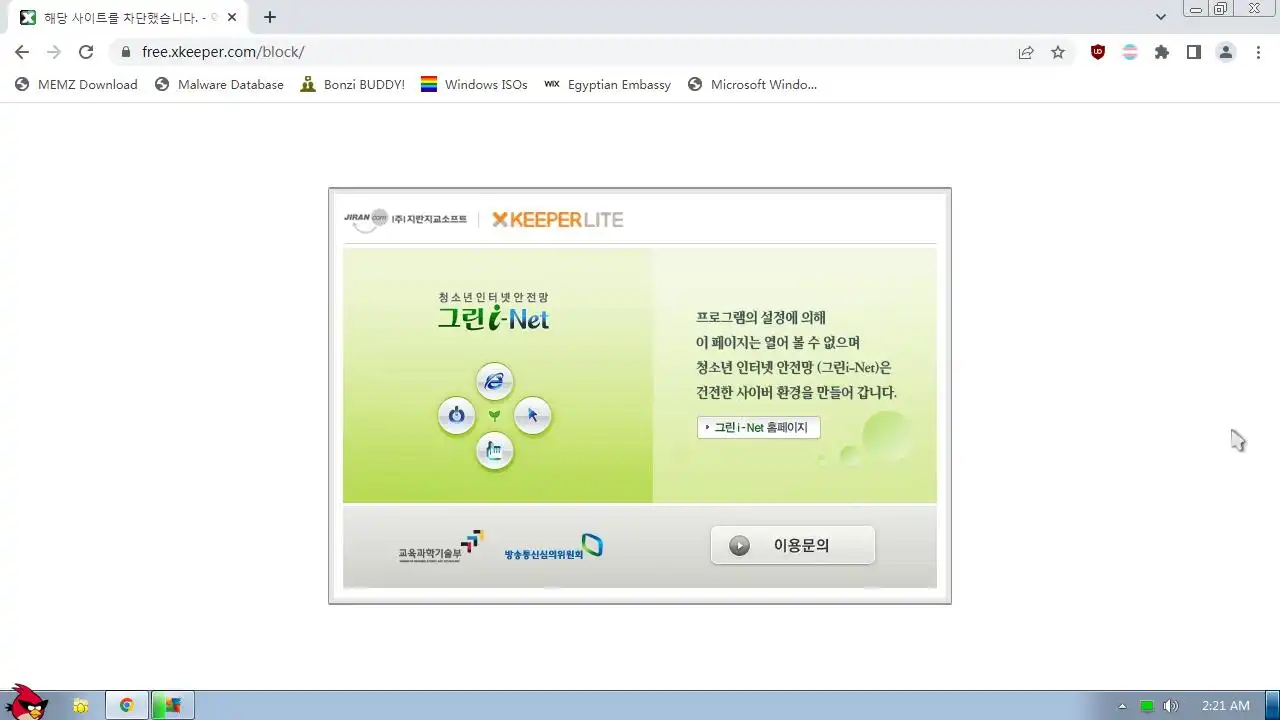
Task: Open the Microsoft Windo... bookmark
Action: coord(753,85)
